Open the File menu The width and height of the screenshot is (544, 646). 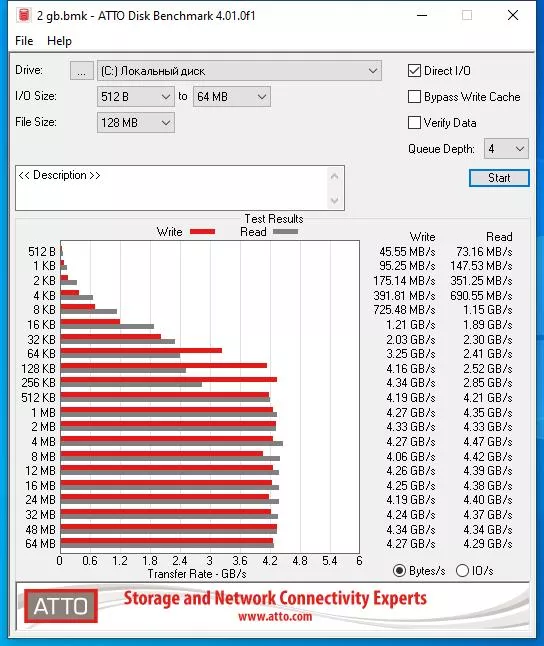pos(24,41)
